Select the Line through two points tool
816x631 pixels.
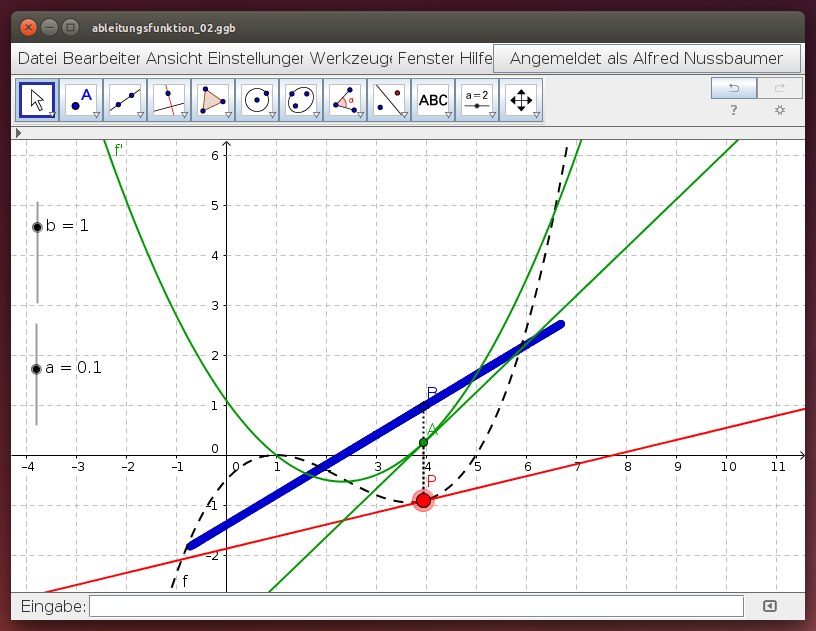click(125, 100)
